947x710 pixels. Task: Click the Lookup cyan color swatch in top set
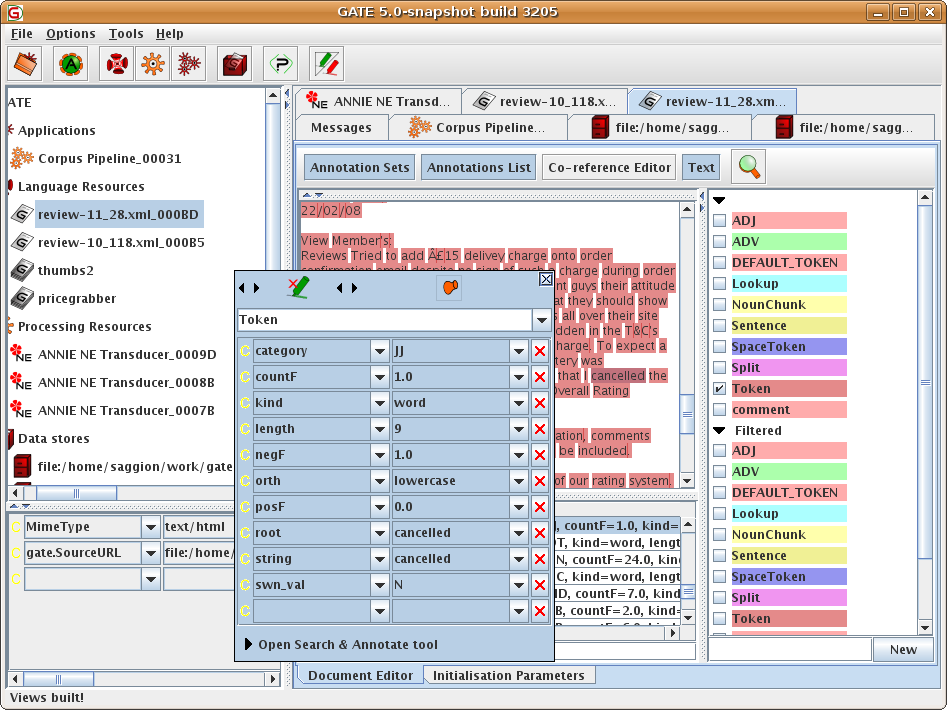click(789, 284)
